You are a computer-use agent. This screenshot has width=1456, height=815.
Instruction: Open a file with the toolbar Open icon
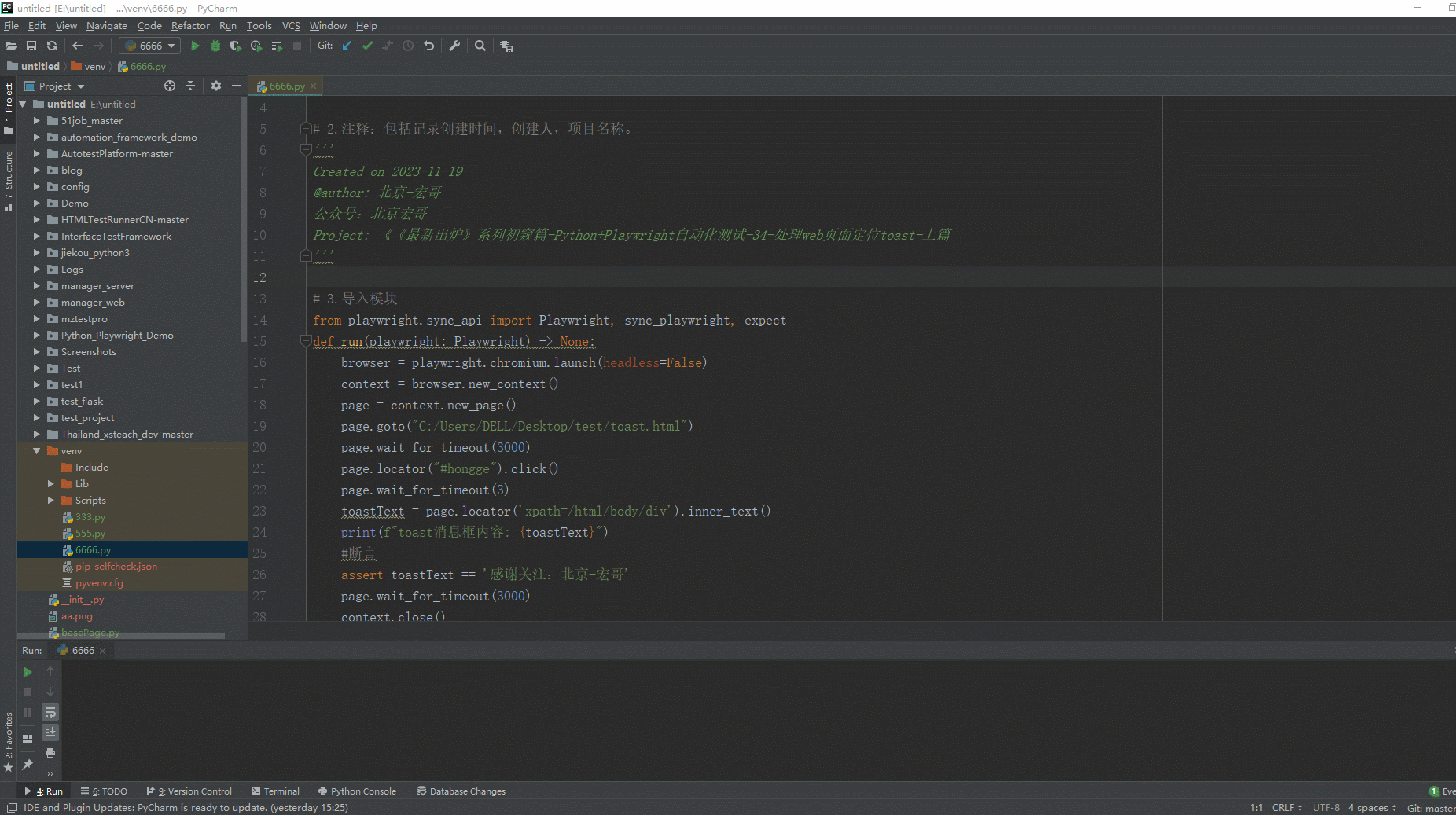pyautogui.click(x=12, y=46)
